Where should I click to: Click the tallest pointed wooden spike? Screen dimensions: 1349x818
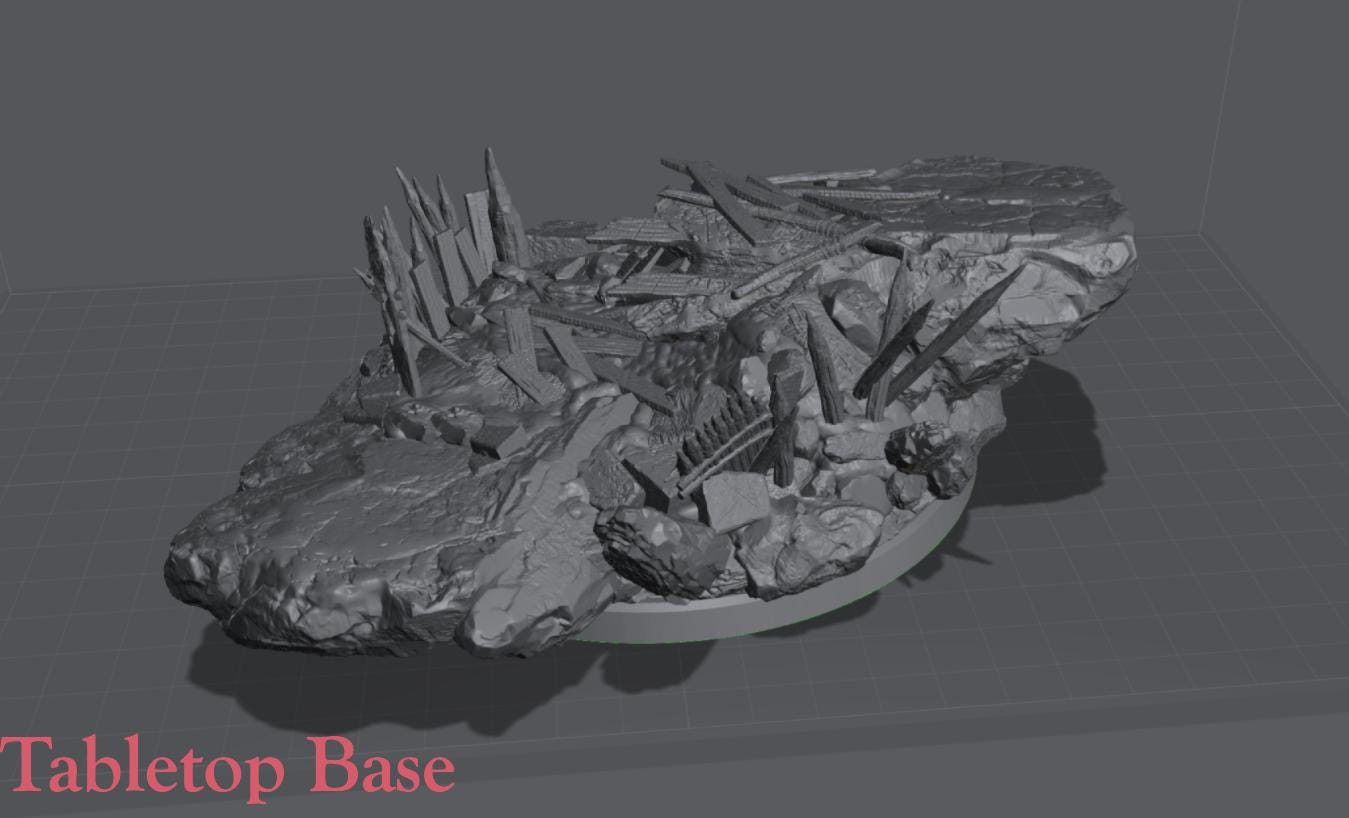[x=499, y=202]
